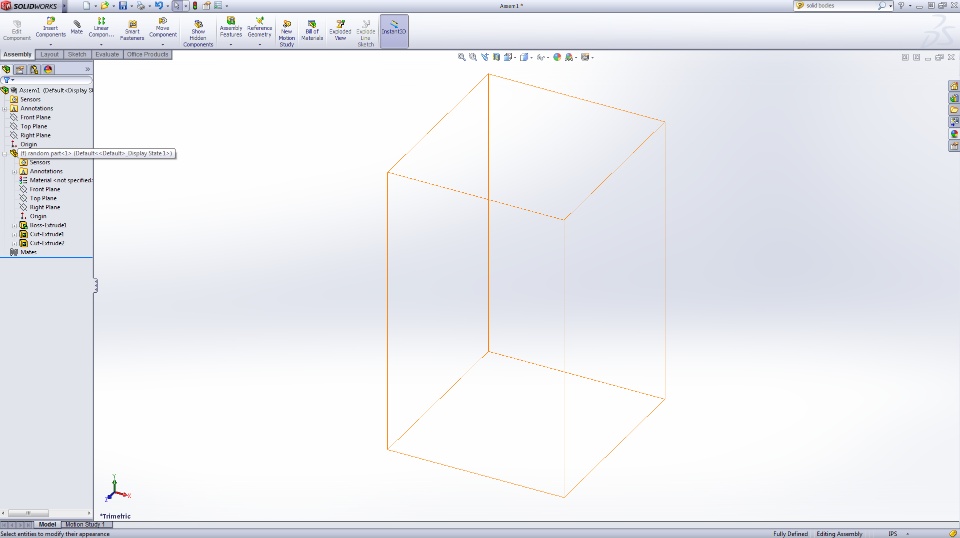Click the Undo icon

159,6
